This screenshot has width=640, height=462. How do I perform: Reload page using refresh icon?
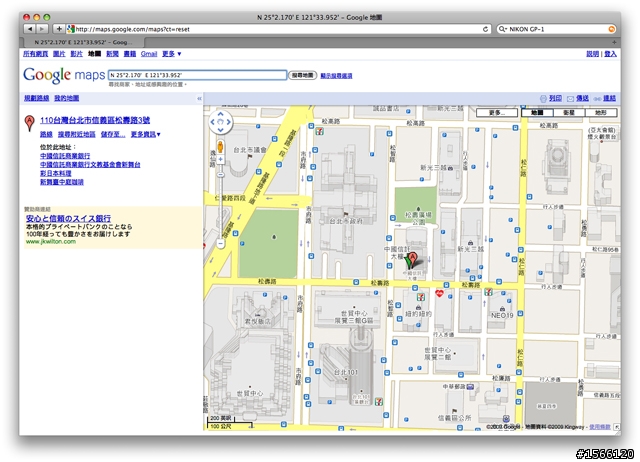pos(485,29)
